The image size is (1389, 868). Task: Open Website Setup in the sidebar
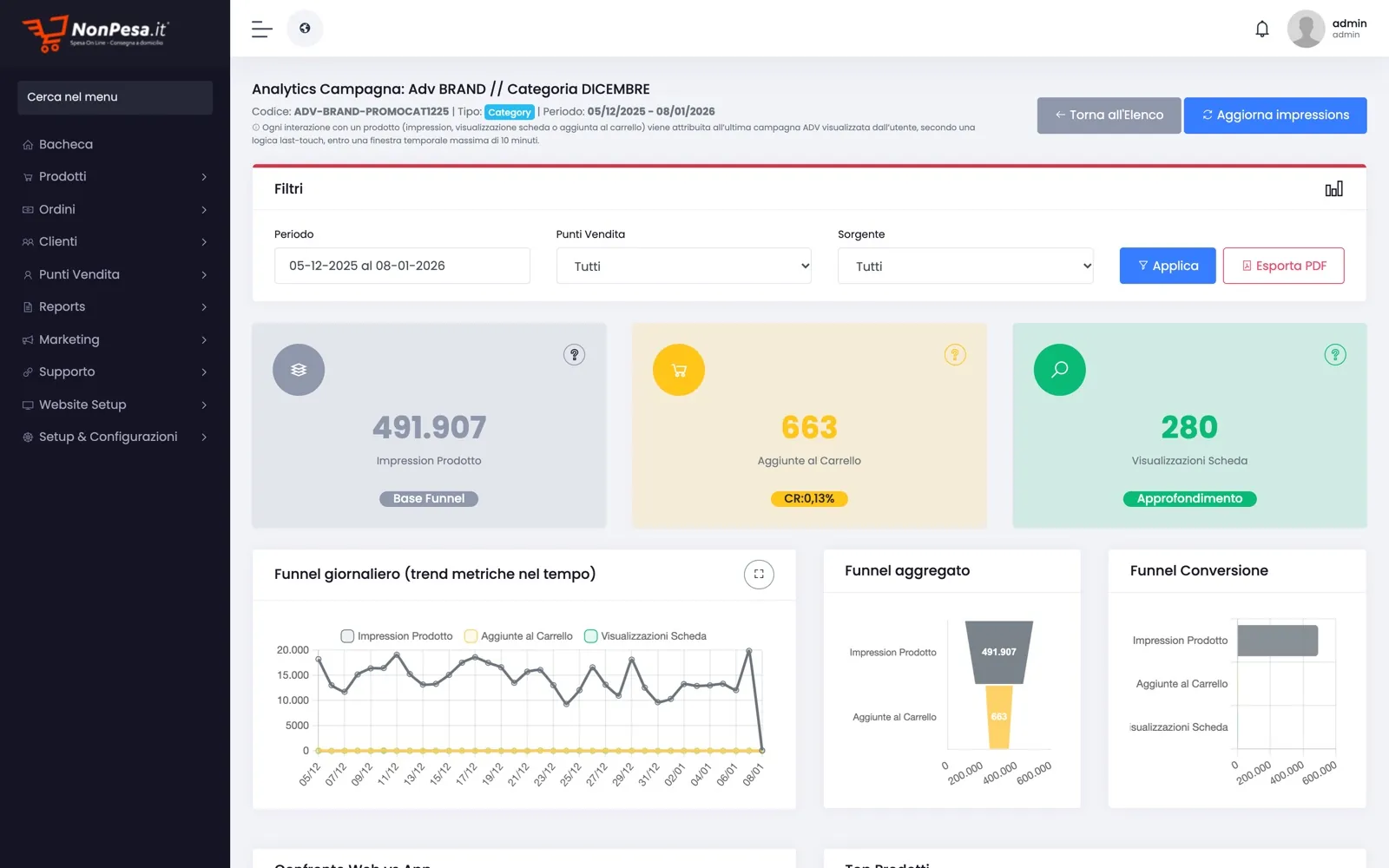[x=115, y=404]
